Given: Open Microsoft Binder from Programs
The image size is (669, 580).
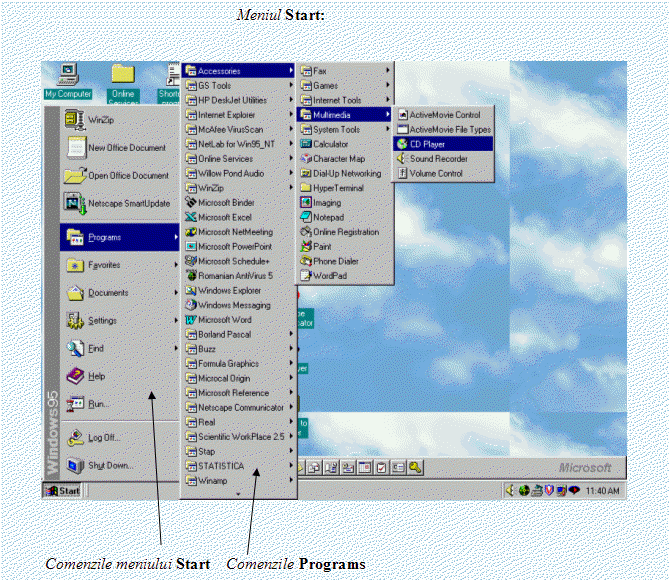Looking at the screenshot, I should click(239, 203).
